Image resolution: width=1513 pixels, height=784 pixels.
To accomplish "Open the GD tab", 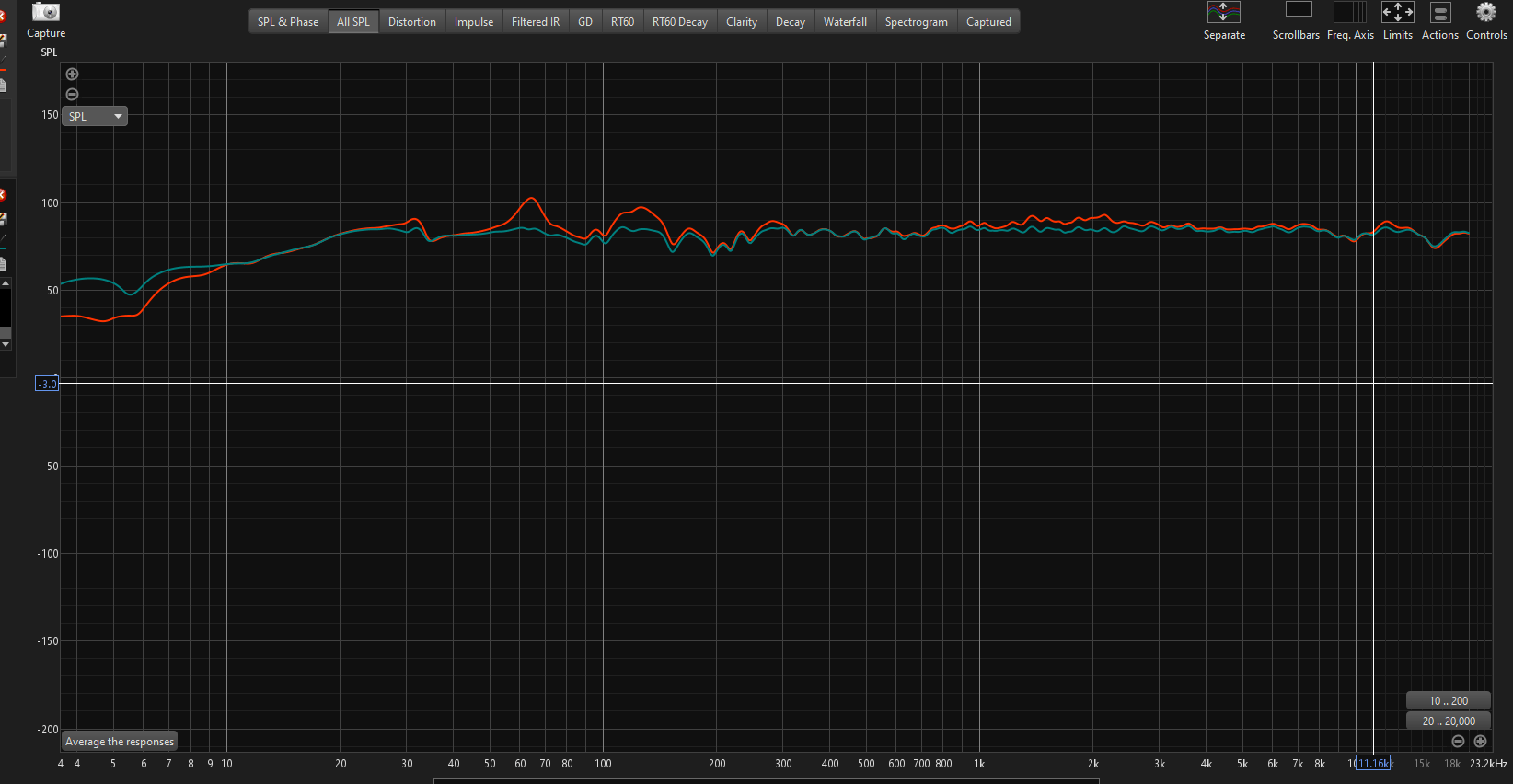I will pyautogui.click(x=585, y=22).
